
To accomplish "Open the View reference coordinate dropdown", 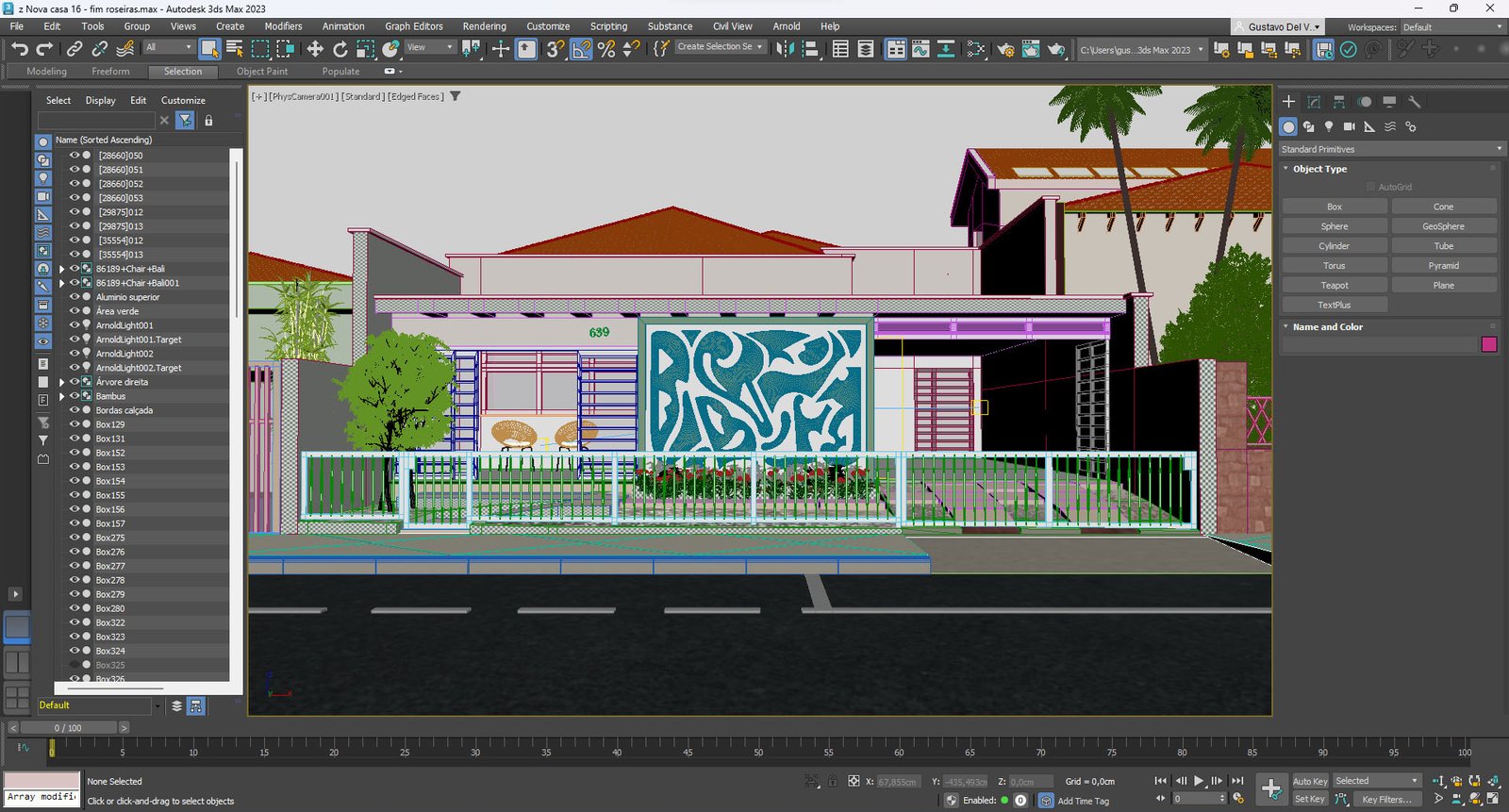I will pyautogui.click(x=430, y=47).
